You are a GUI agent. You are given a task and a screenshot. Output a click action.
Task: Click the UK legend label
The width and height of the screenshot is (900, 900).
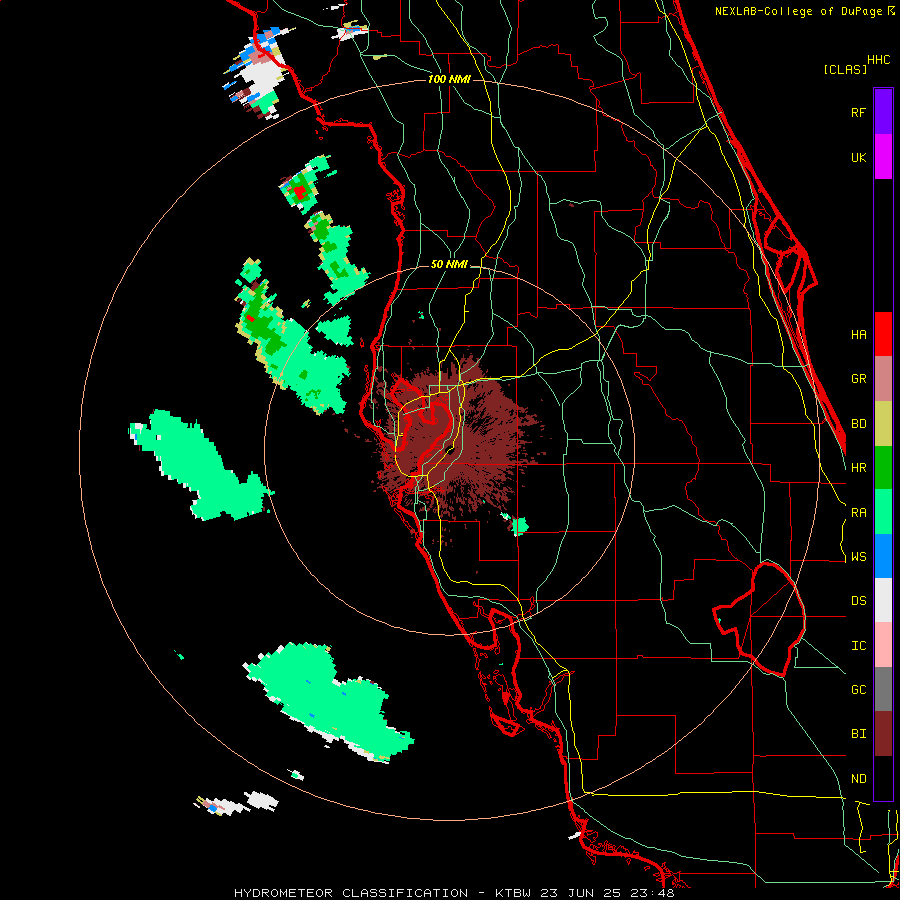858,157
